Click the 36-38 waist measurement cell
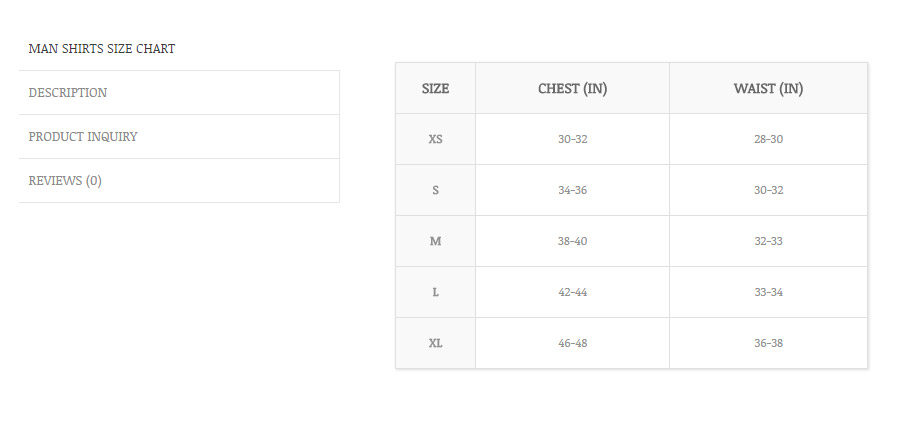915x423 pixels. point(768,344)
